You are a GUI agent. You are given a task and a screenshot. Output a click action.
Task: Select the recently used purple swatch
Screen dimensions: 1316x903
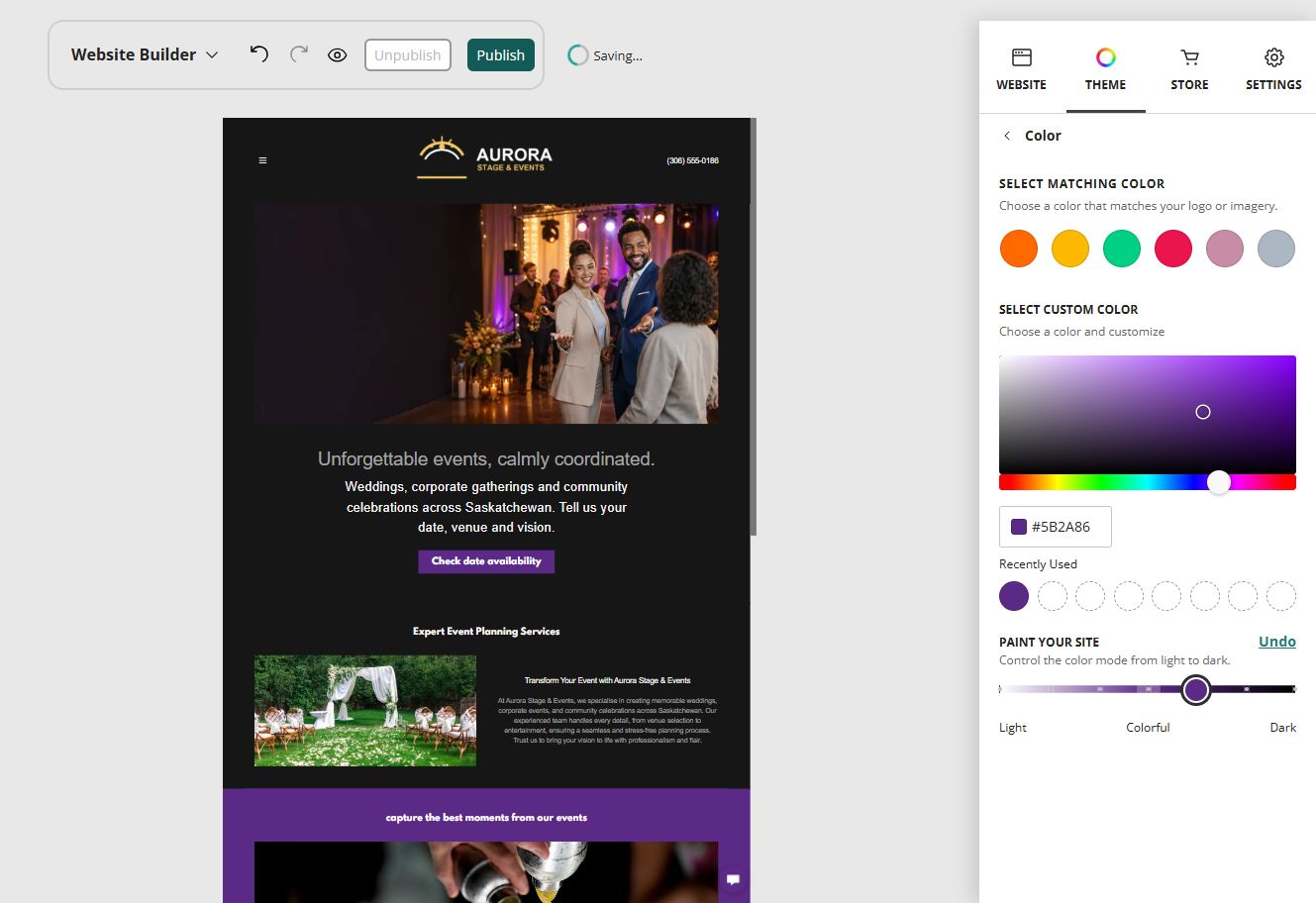point(1014,596)
